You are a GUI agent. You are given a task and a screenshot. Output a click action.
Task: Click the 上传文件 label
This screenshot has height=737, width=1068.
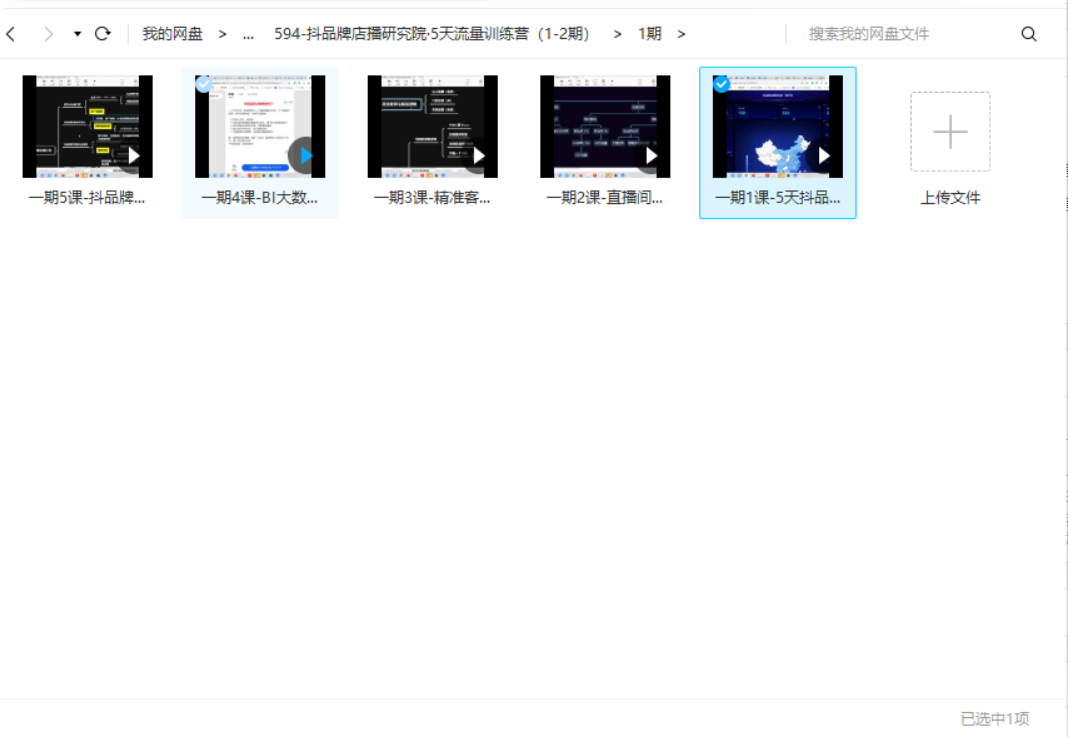pos(950,198)
